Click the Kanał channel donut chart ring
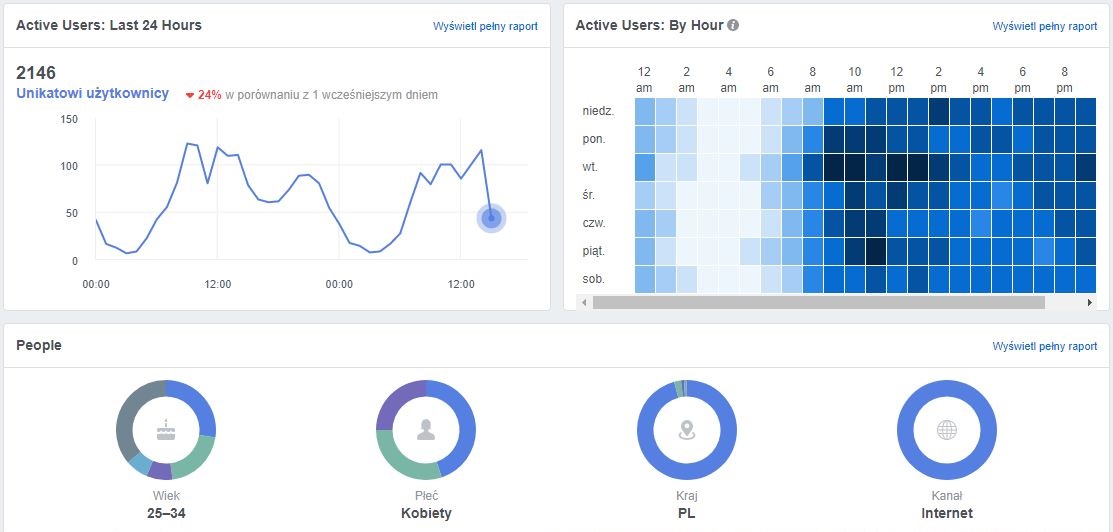The width and height of the screenshot is (1113, 532). click(x=947, y=430)
